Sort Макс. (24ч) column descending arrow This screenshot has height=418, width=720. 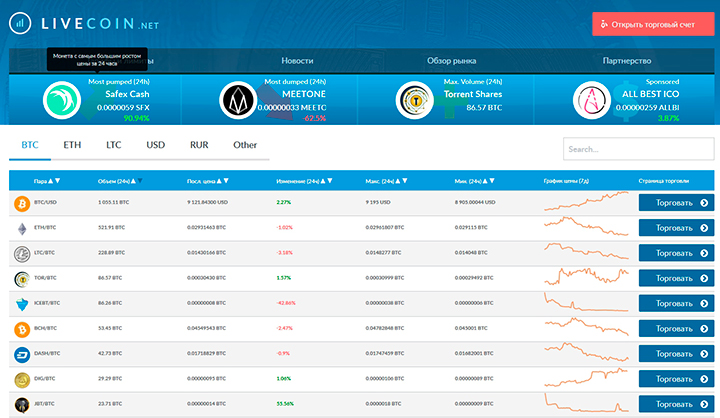coord(405,181)
